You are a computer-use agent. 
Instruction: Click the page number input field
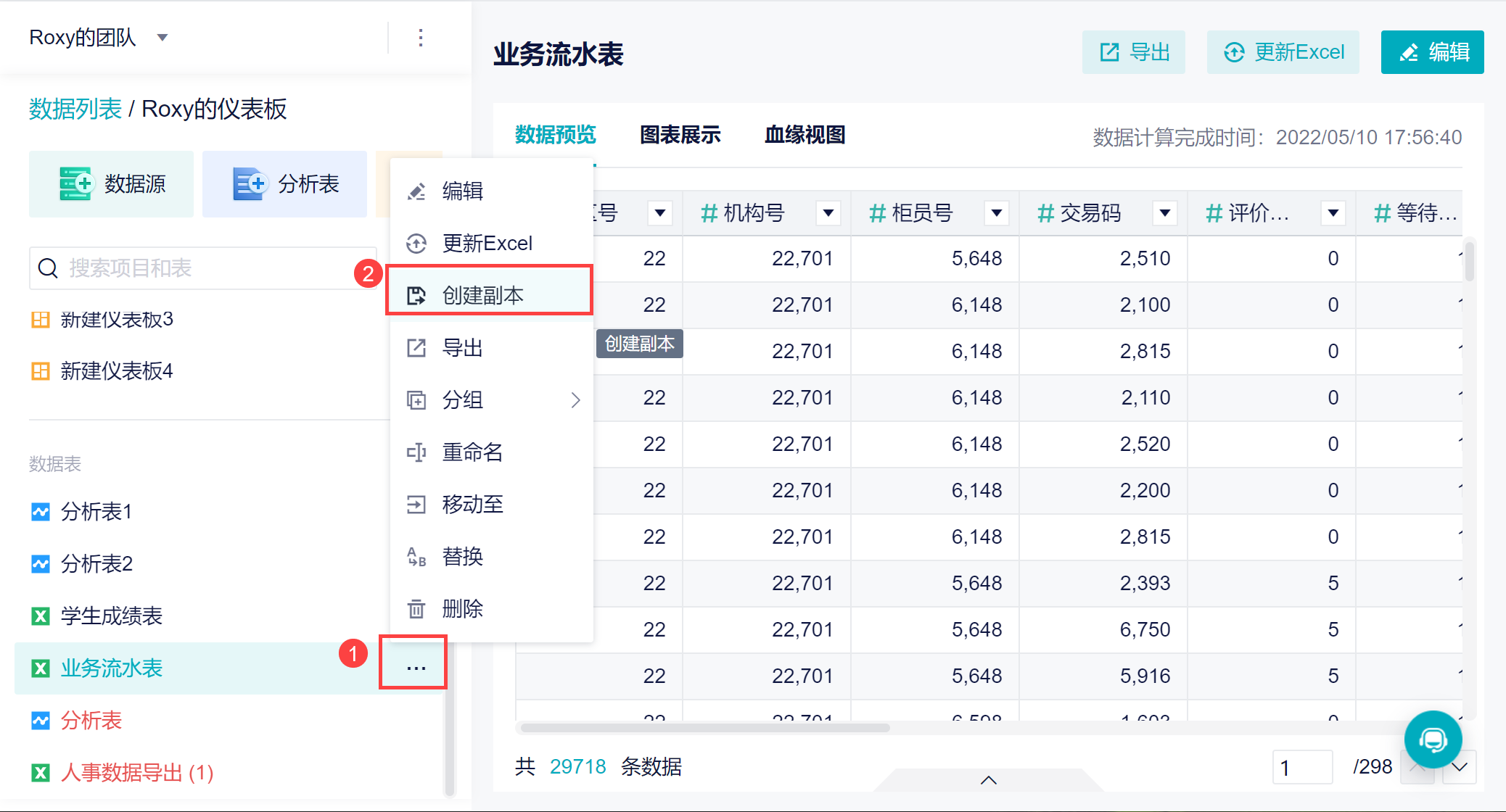pyautogui.click(x=1302, y=767)
